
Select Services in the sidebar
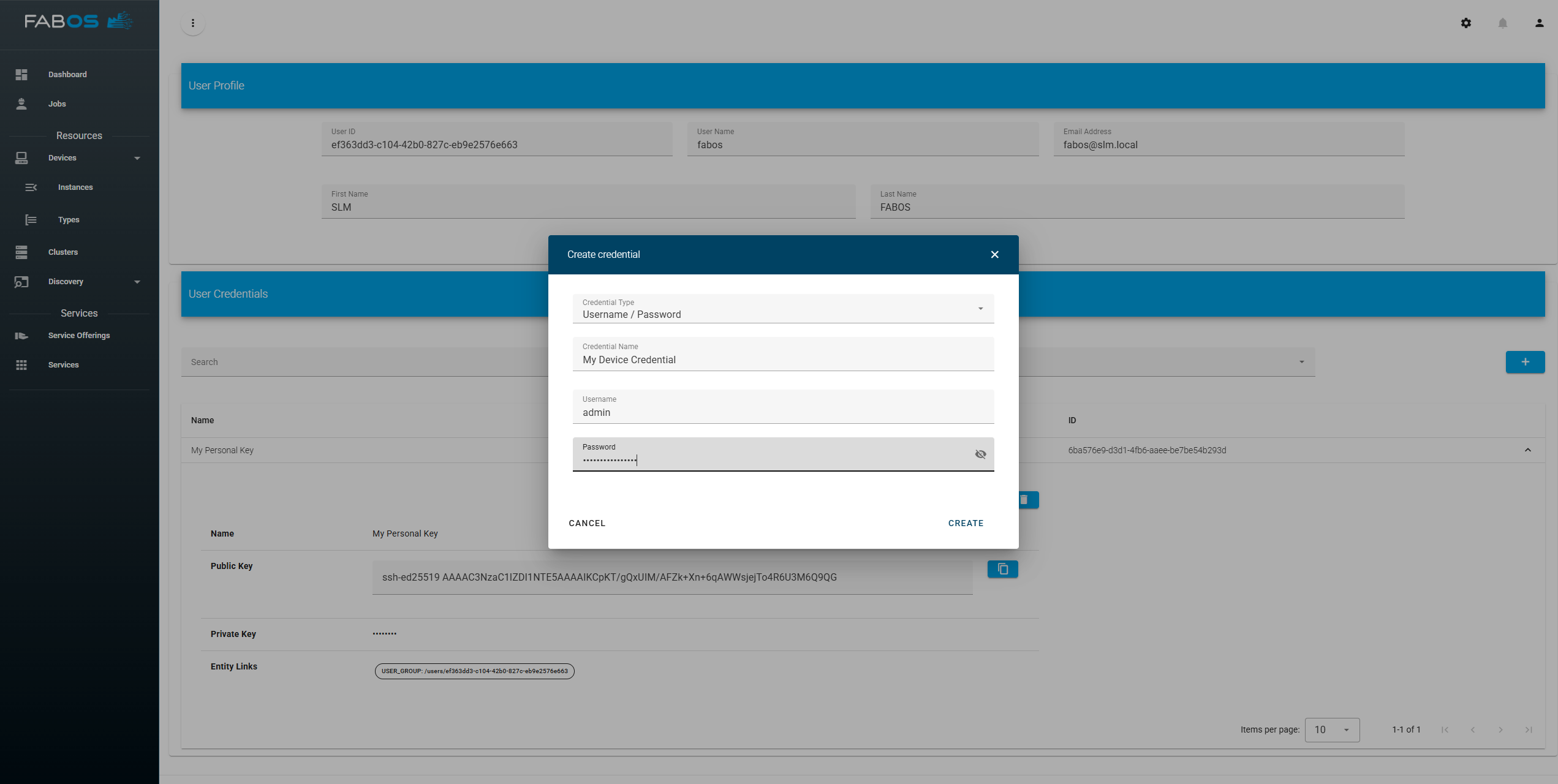[63, 364]
